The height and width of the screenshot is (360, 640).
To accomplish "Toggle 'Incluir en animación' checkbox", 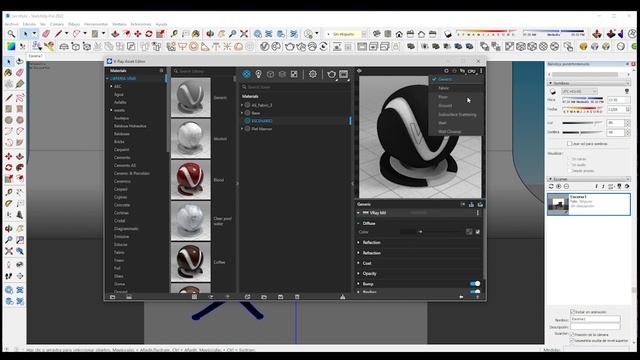I will pos(572,311).
